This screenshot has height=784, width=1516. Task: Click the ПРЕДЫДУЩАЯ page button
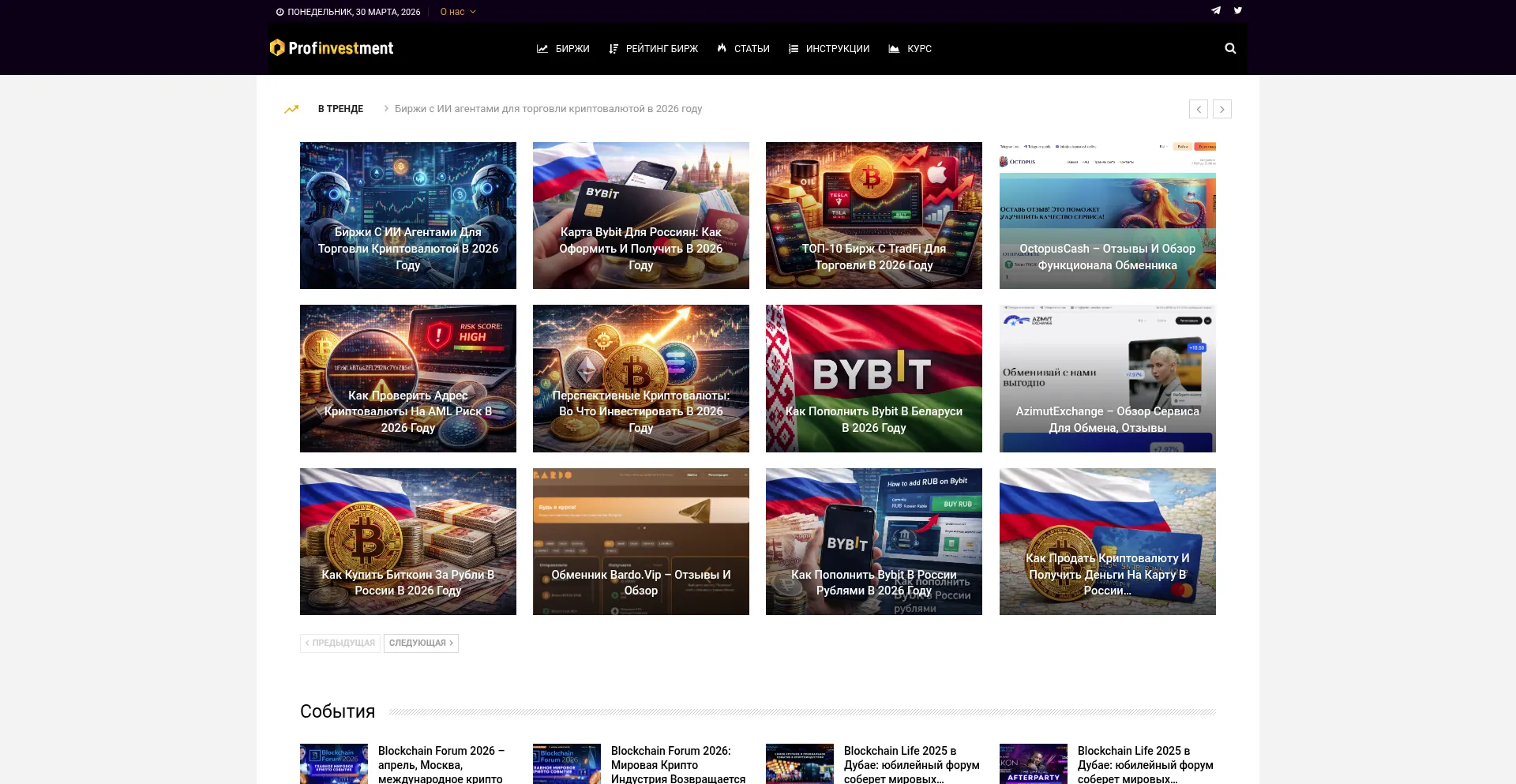(340, 643)
